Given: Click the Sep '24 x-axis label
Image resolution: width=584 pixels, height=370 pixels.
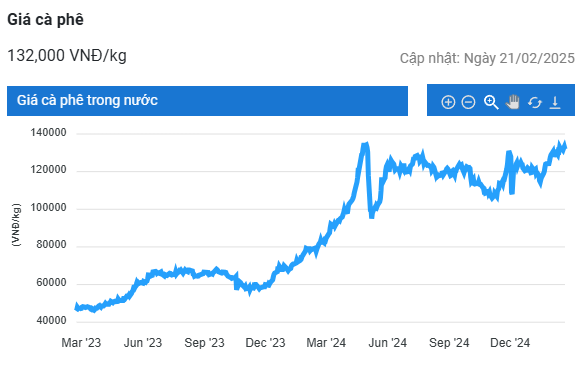Looking at the screenshot, I should point(449,343).
